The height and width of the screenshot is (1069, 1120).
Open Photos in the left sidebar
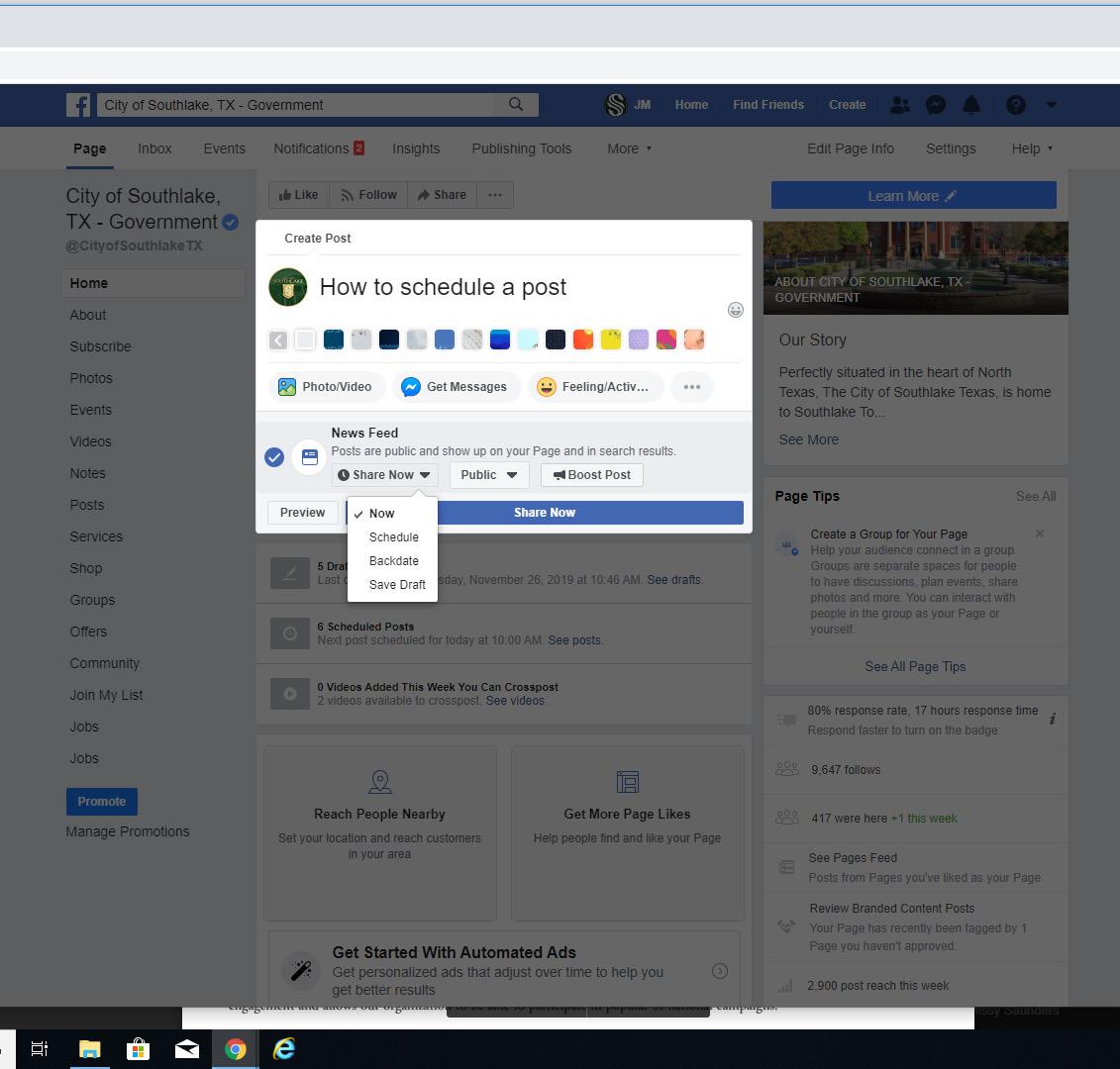(x=91, y=378)
